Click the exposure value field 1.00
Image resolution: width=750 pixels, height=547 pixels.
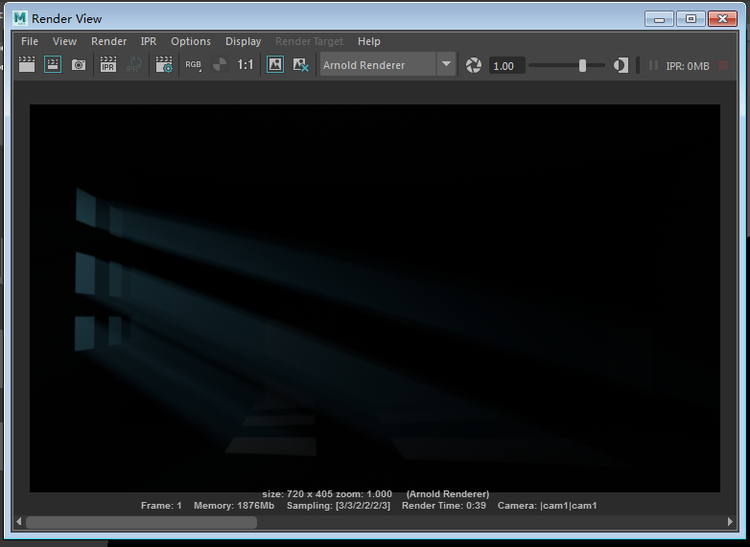pos(507,66)
